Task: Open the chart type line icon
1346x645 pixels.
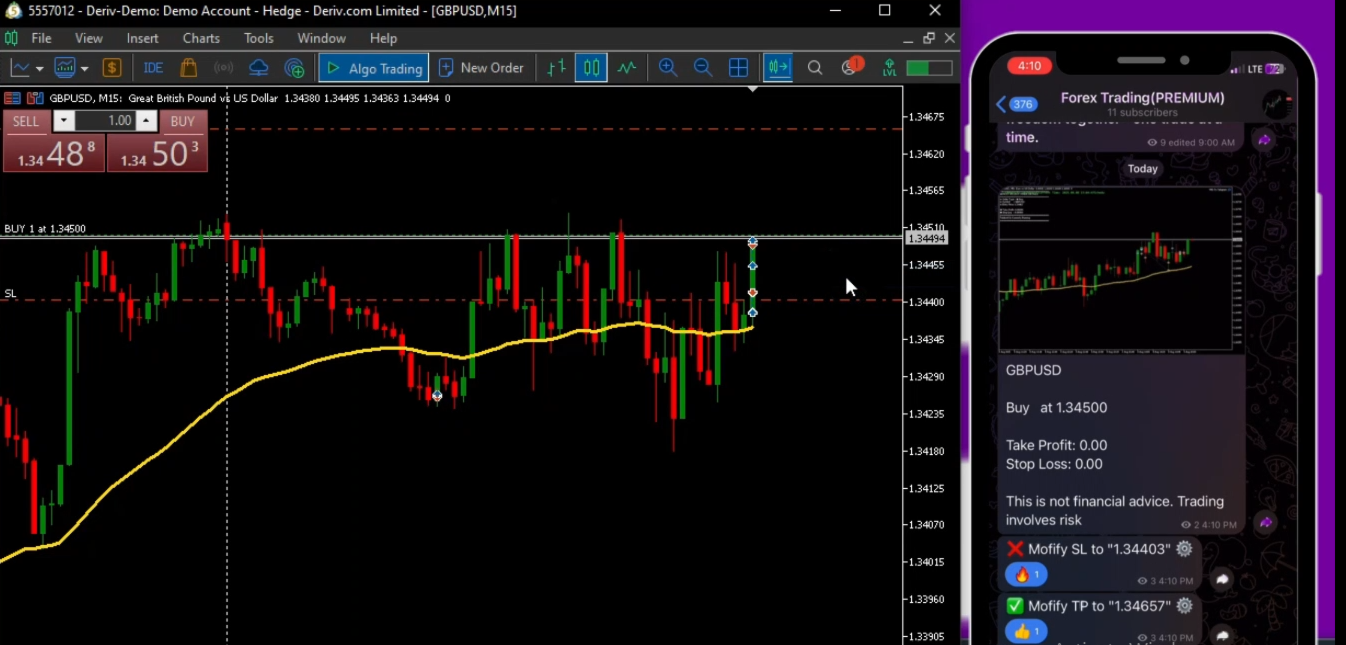Action: pos(20,68)
